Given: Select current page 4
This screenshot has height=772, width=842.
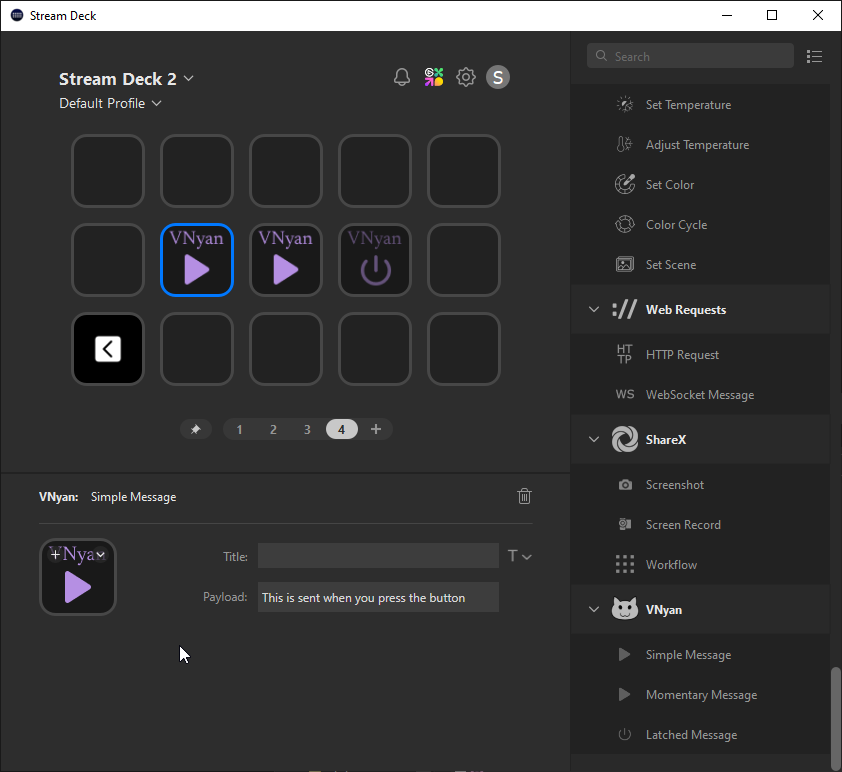Looking at the screenshot, I should (342, 429).
